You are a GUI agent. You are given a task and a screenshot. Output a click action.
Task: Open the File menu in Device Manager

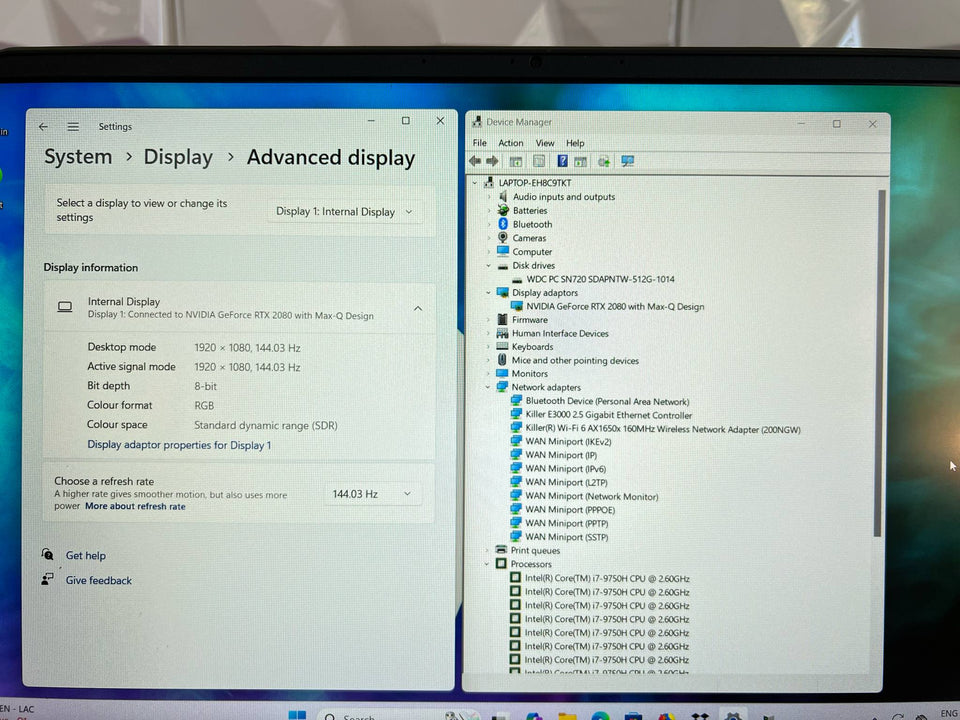tap(479, 143)
